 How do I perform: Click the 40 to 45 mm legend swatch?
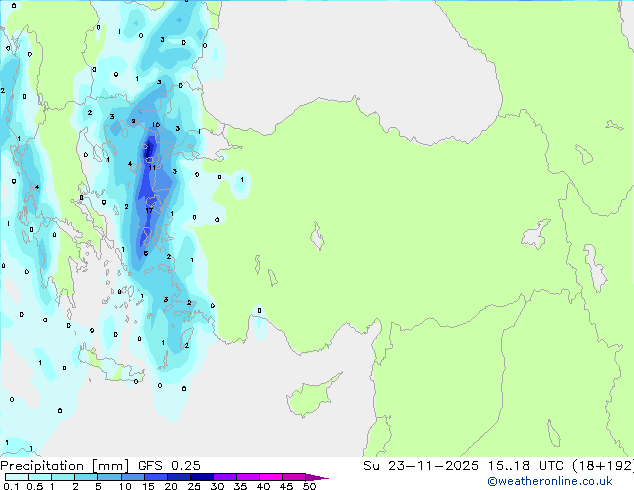271,477
